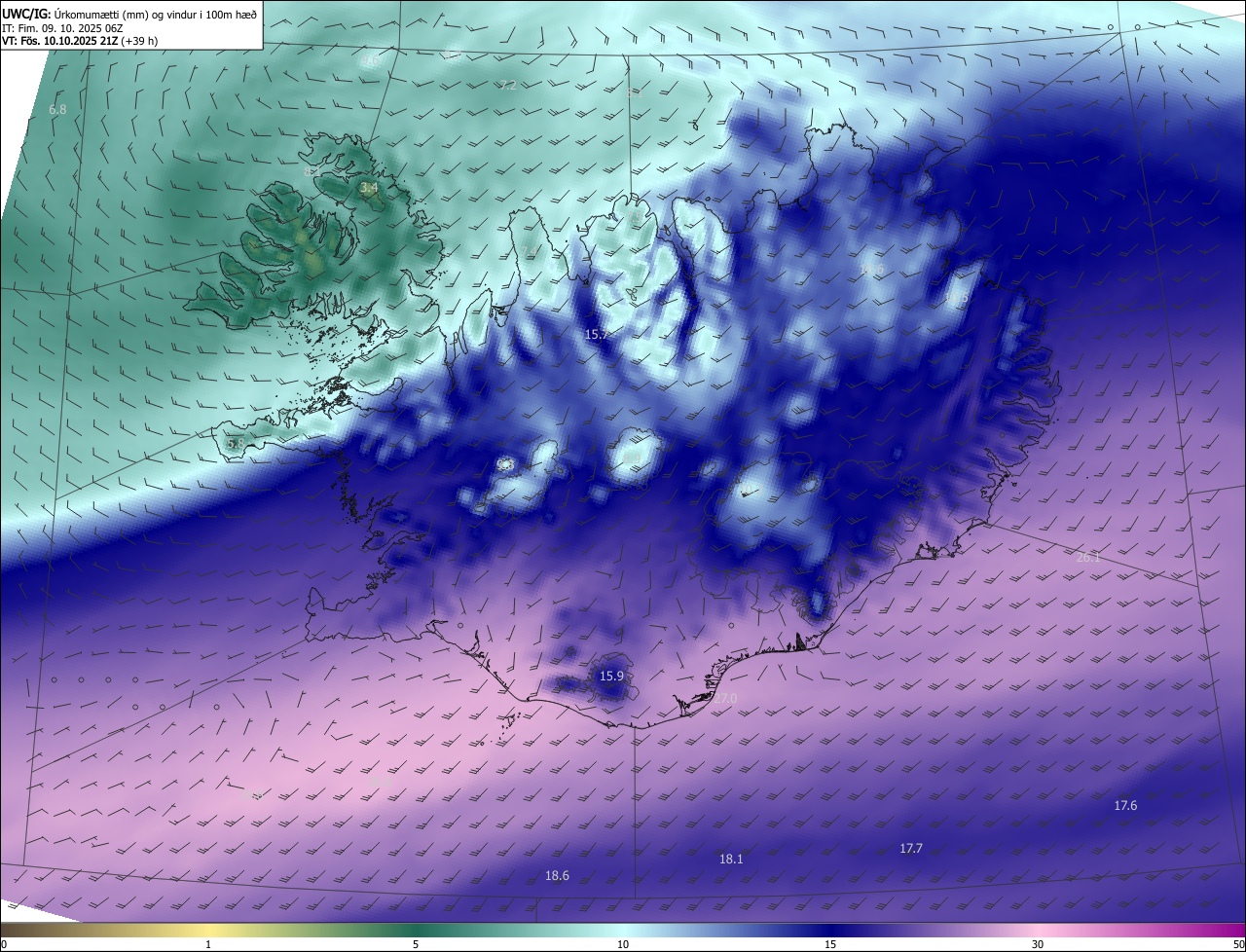Image resolution: width=1246 pixels, height=952 pixels.
Task: Click the 6.8 value on the map
Action: [x=57, y=110]
